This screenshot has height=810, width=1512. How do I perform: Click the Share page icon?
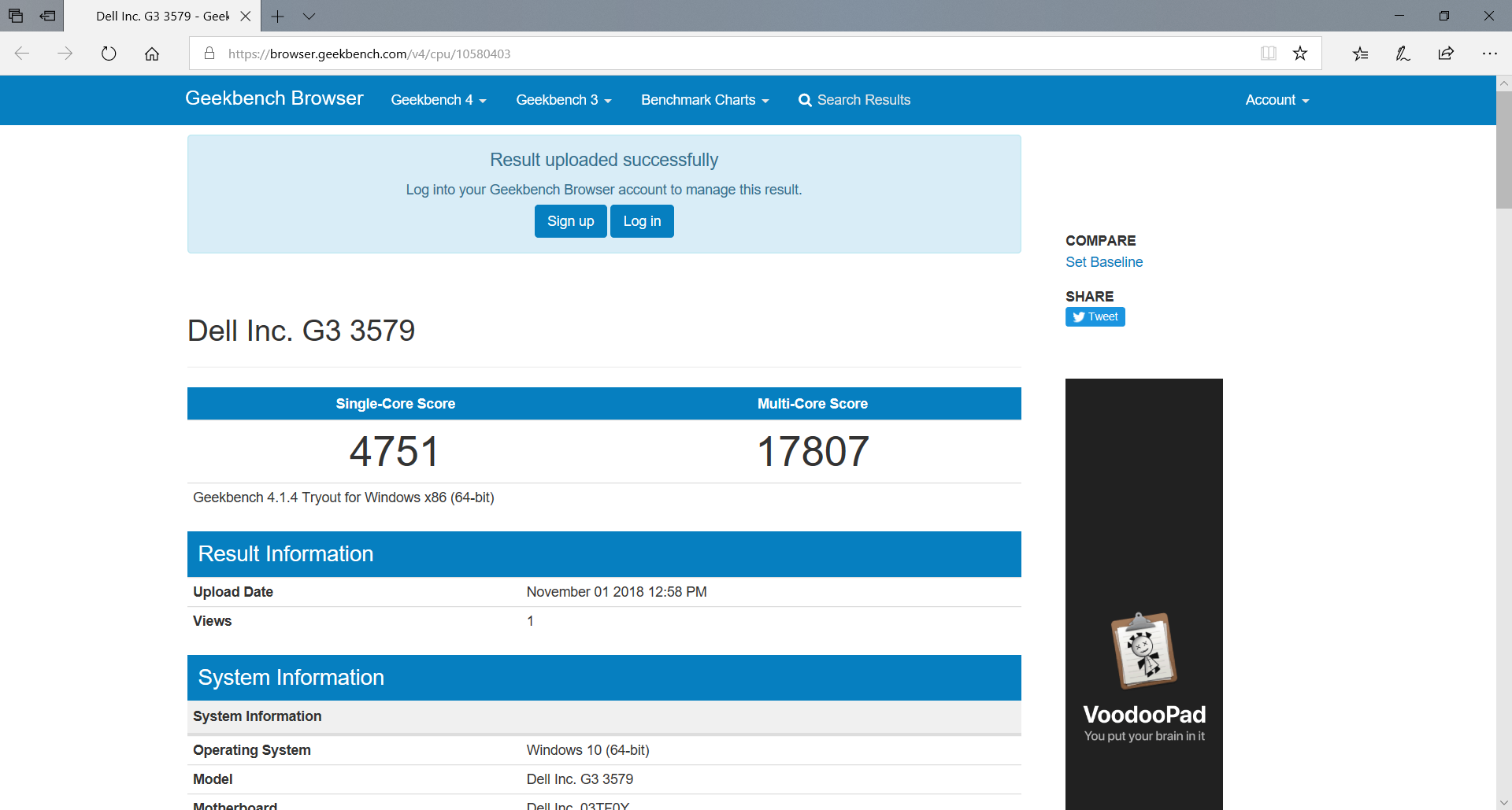coord(1446,54)
